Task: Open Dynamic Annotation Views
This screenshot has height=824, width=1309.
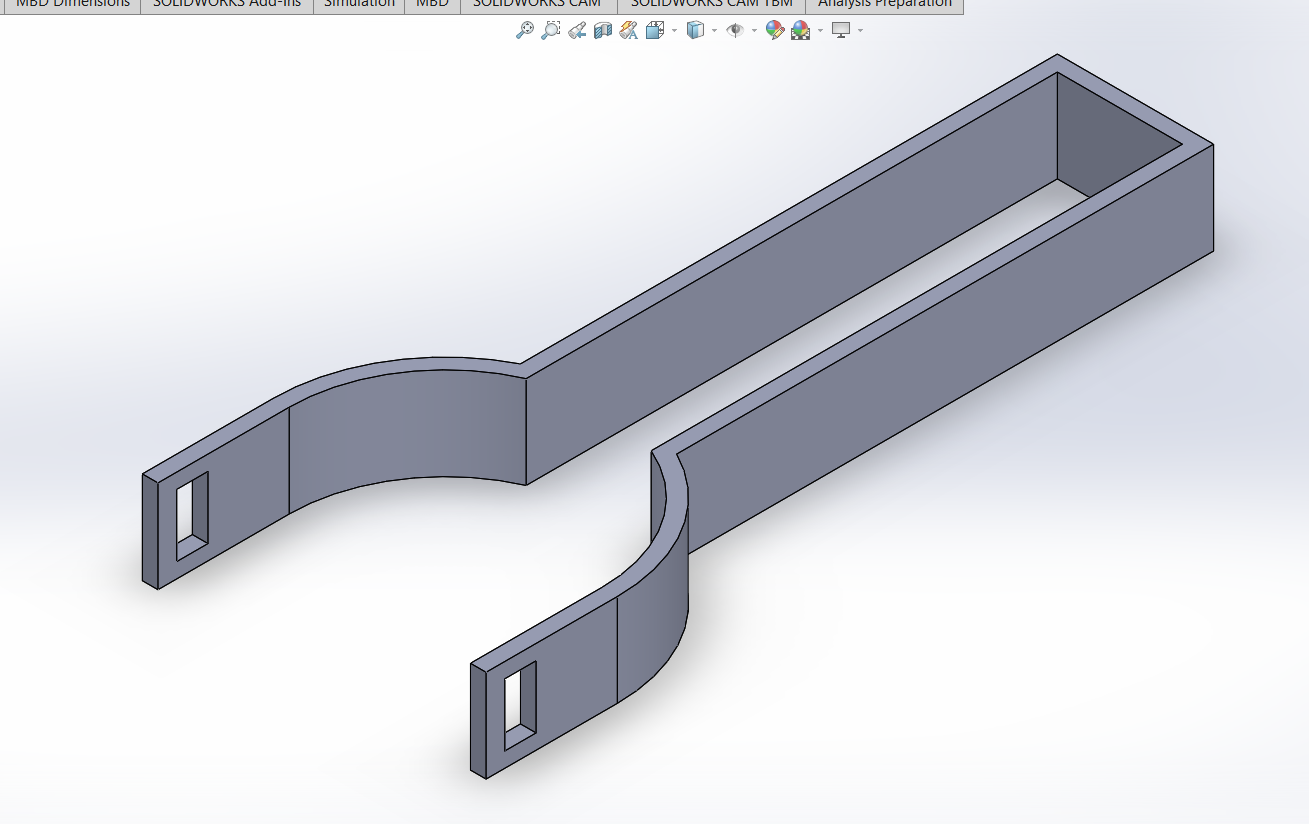Action: (629, 31)
